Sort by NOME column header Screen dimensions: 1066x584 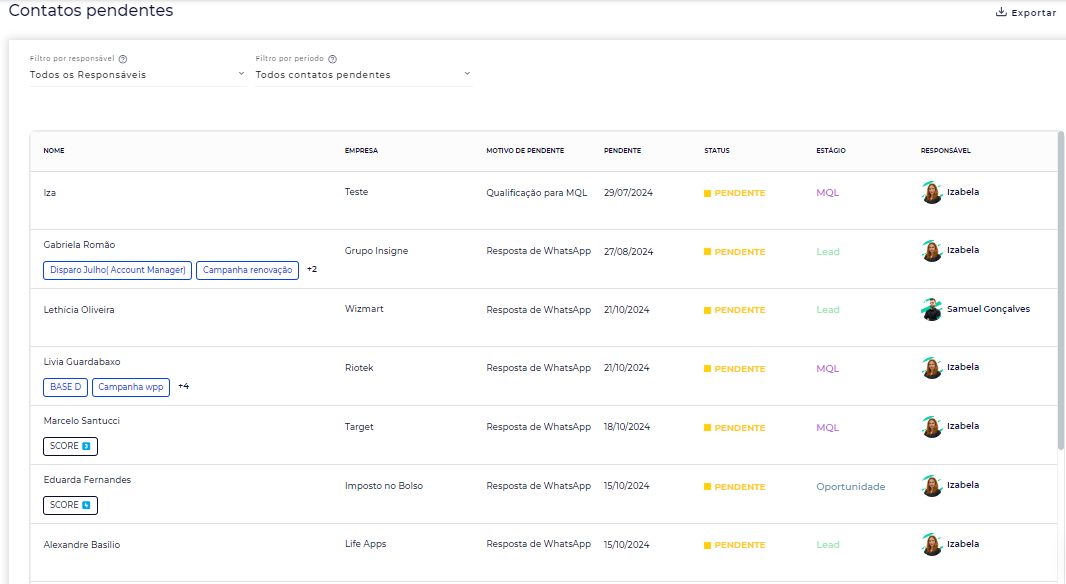(x=54, y=150)
